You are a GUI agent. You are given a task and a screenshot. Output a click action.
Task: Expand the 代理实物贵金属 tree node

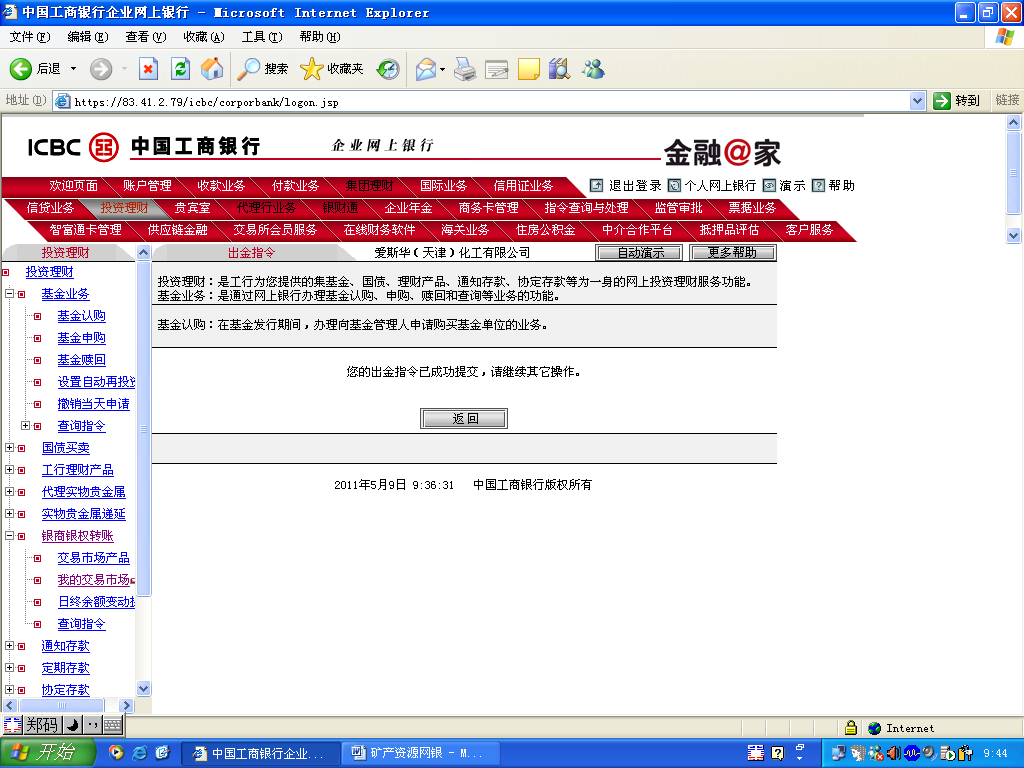click(x=9, y=491)
